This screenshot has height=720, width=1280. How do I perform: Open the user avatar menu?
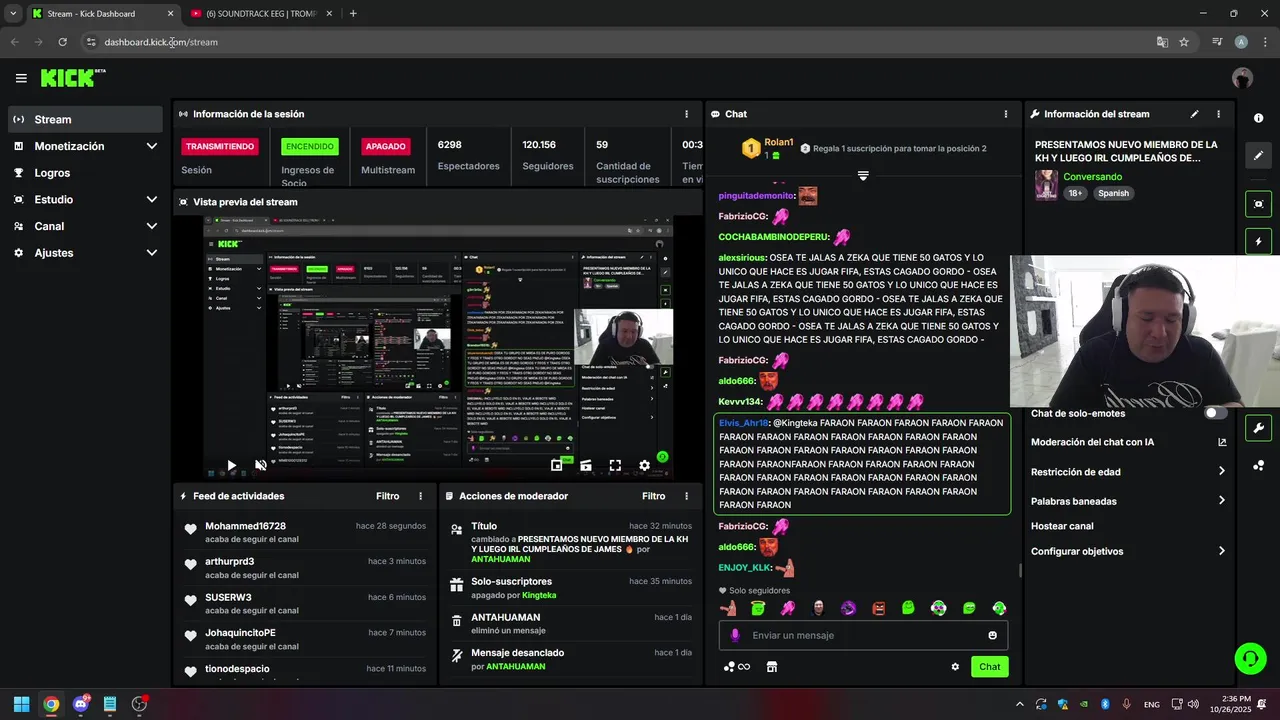coord(1243,78)
